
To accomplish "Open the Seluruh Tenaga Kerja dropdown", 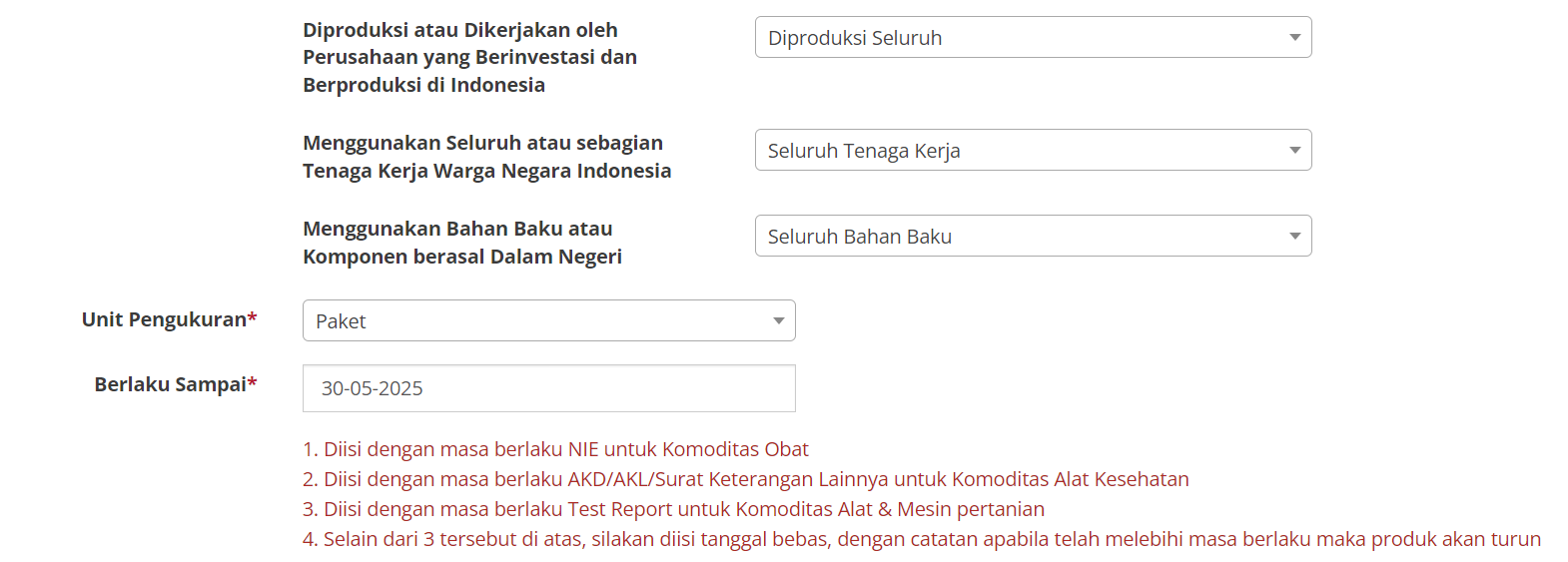I will coord(1033,150).
